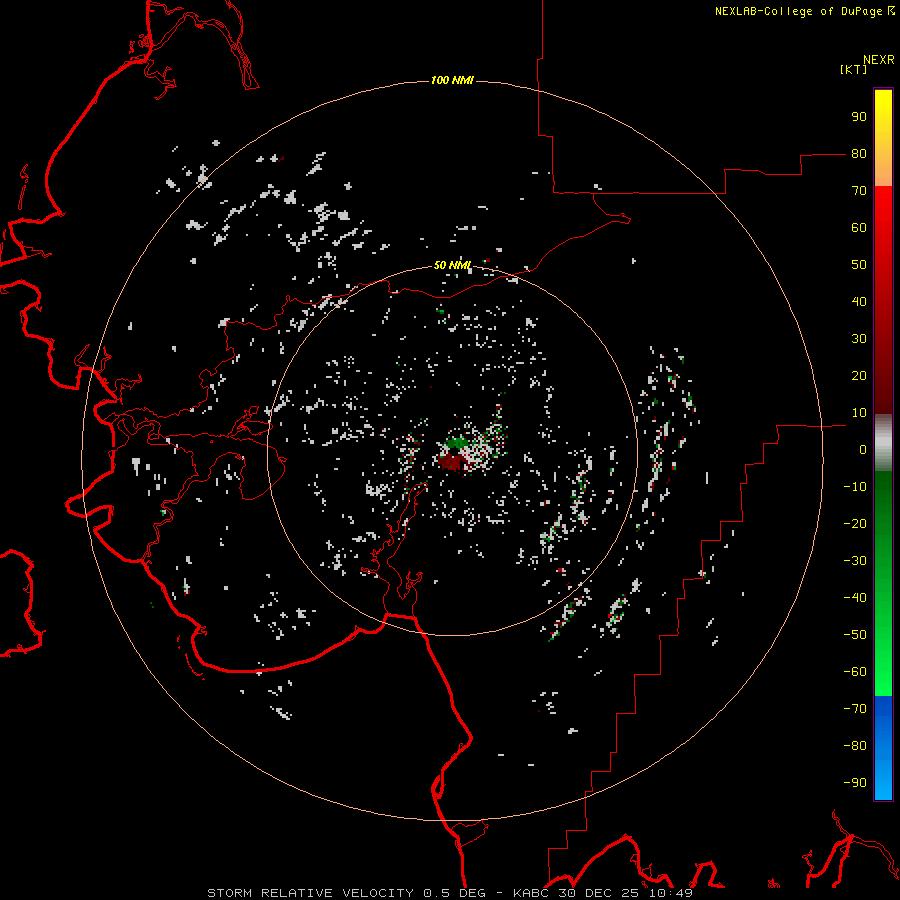Click the positive 50 value on velocity scale

[859, 265]
